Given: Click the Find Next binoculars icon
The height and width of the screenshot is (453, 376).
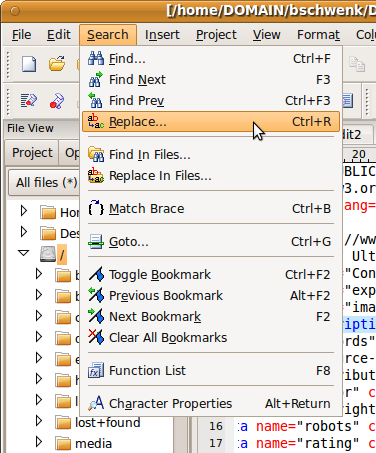Looking at the screenshot, I should coord(96,80).
